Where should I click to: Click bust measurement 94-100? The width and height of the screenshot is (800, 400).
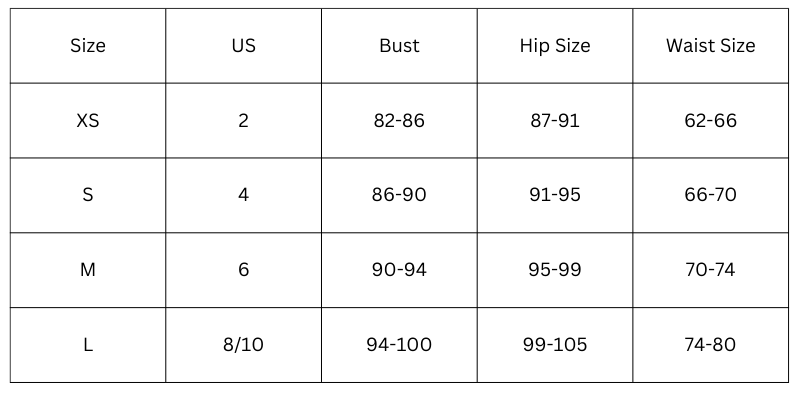tap(399, 345)
